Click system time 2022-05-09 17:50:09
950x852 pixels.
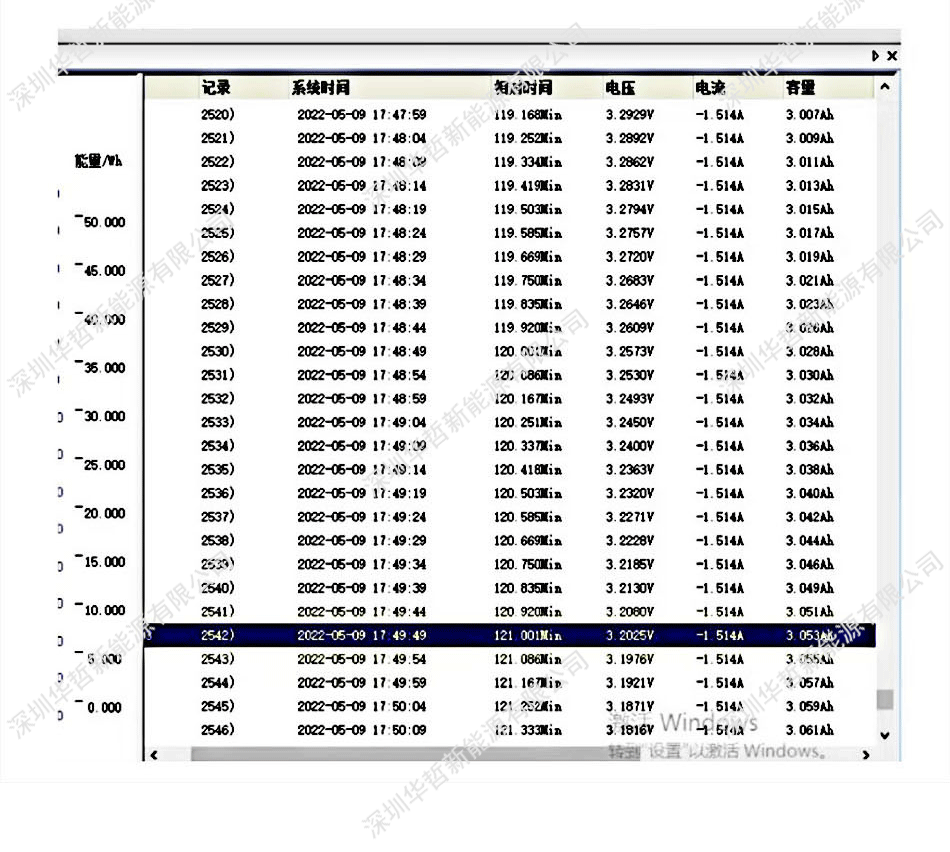pyautogui.click(x=362, y=730)
